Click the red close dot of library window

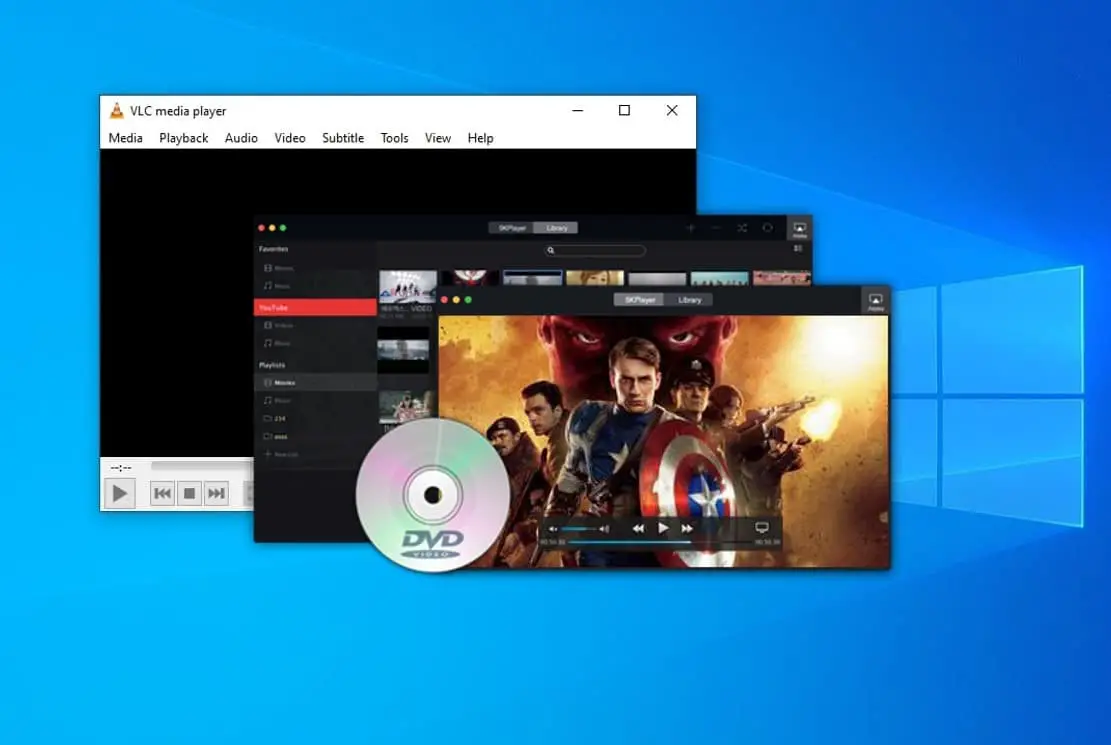[261, 228]
